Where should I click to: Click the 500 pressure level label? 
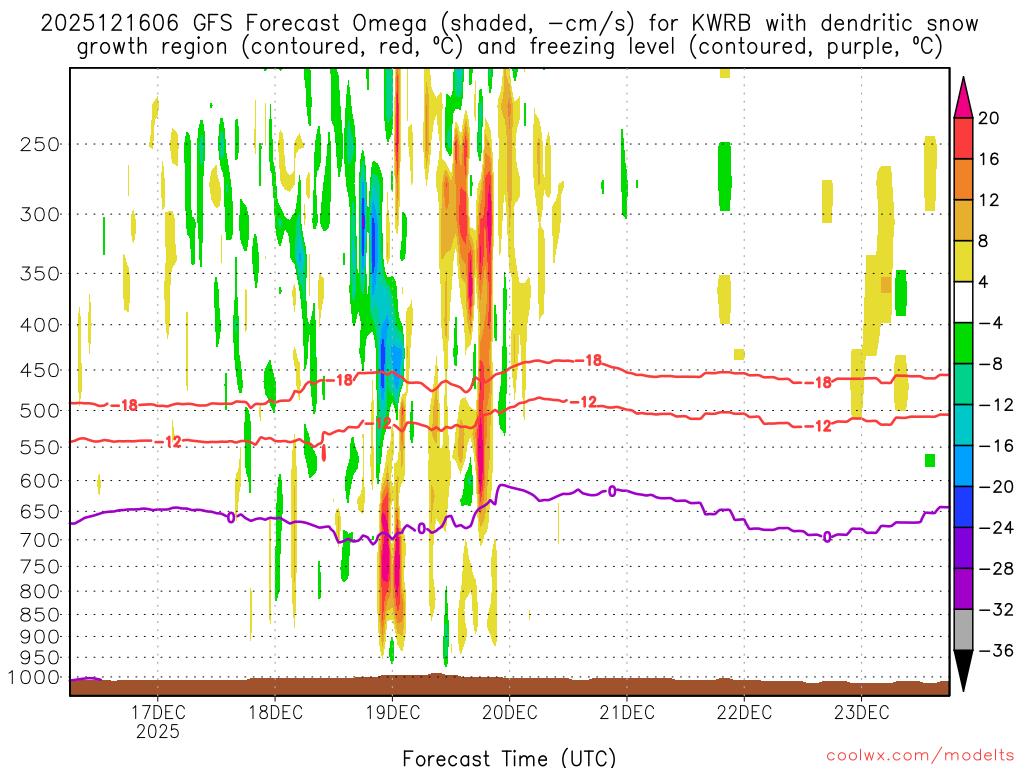coord(40,411)
